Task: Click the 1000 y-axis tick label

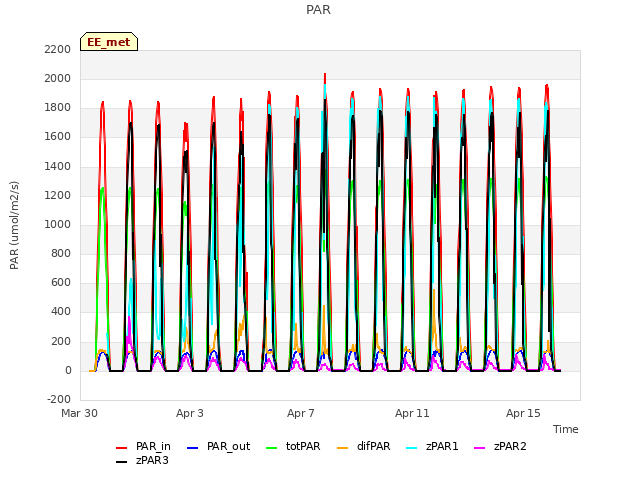Action: (x=58, y=224)
